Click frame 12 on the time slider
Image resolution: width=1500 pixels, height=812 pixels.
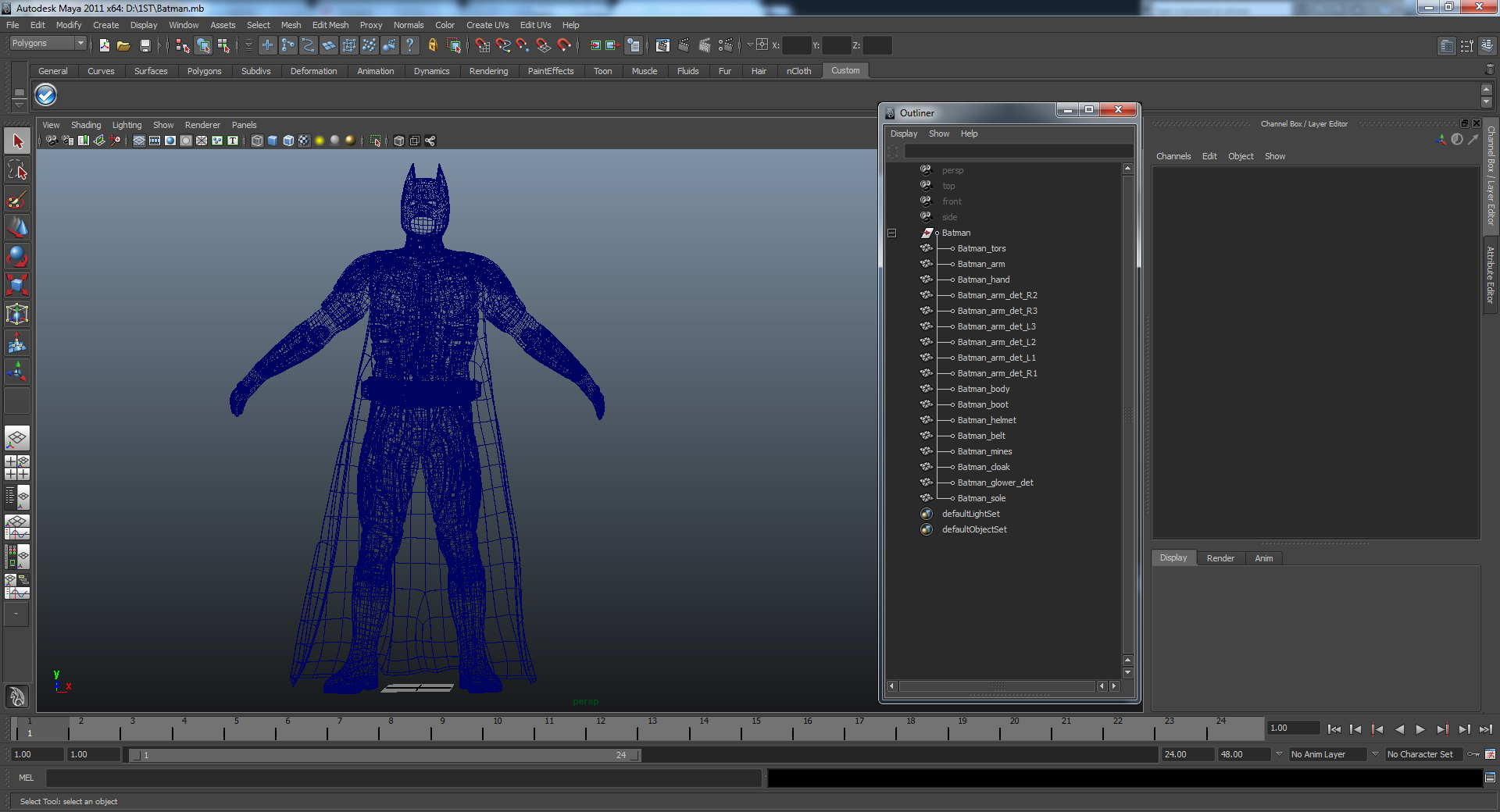click(x=600, y=728)
